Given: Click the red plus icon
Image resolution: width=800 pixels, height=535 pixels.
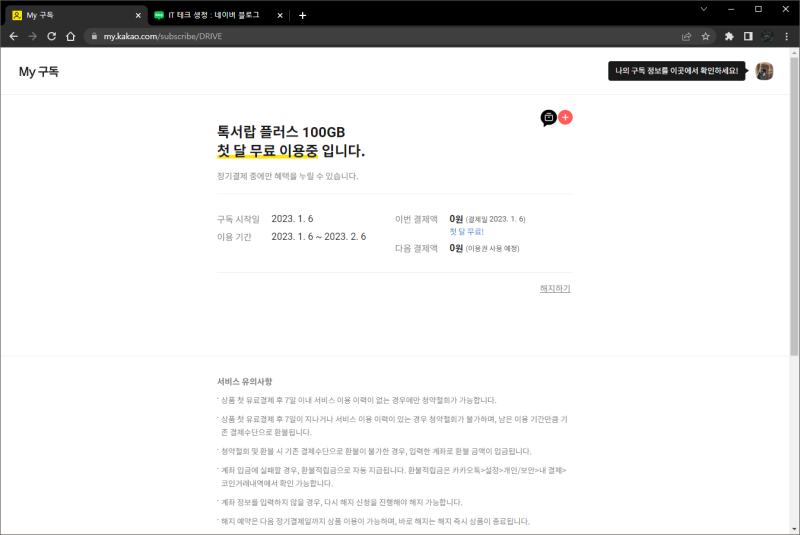Looking at the screenshot, I should 565,117.
